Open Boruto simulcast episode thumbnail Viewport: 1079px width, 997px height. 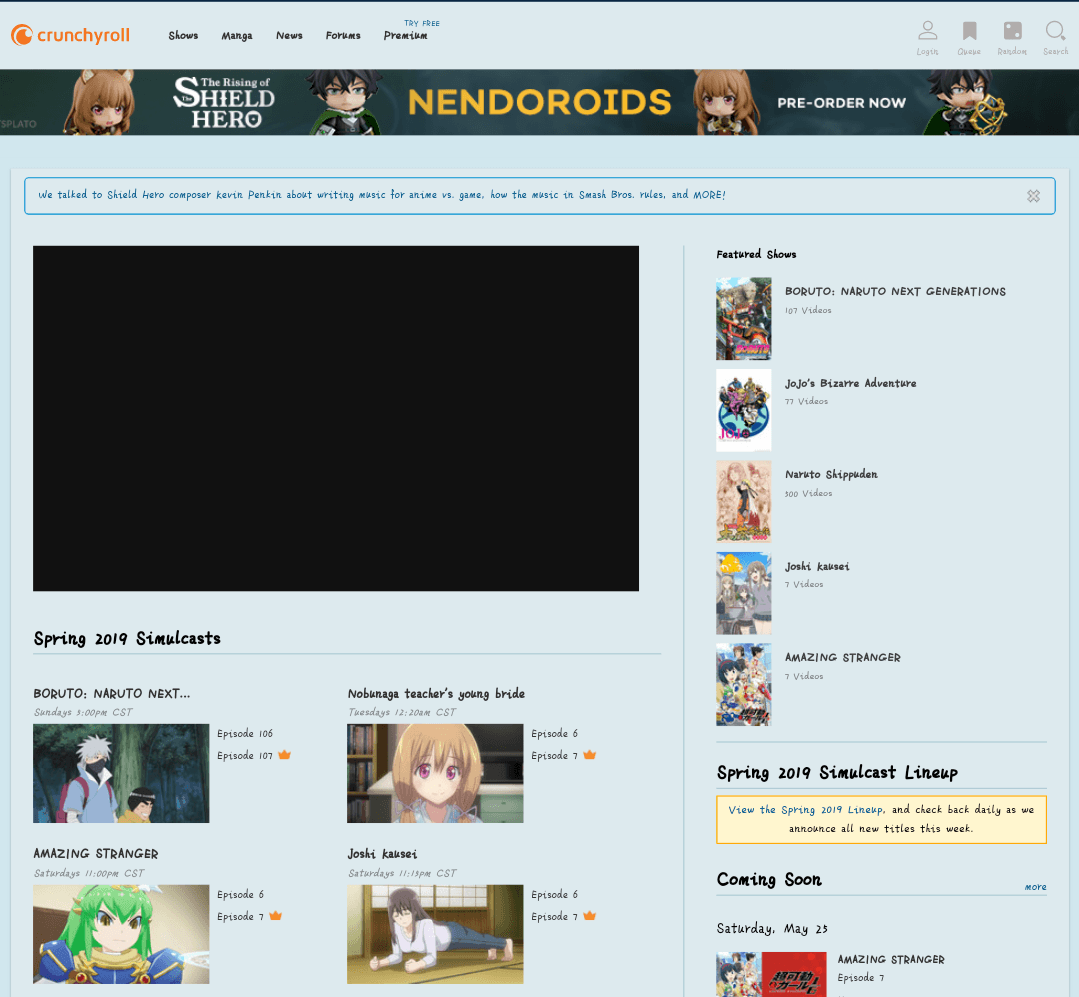click(121, 773)
